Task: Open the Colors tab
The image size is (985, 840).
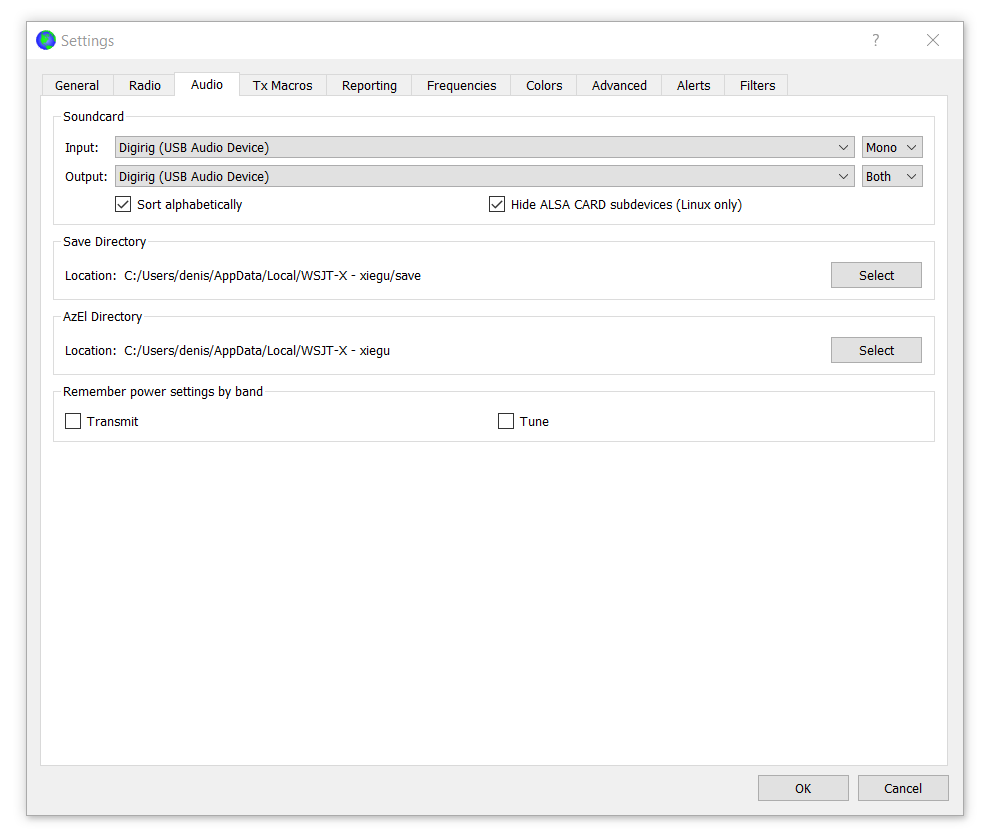Action: tap(544, 85)
